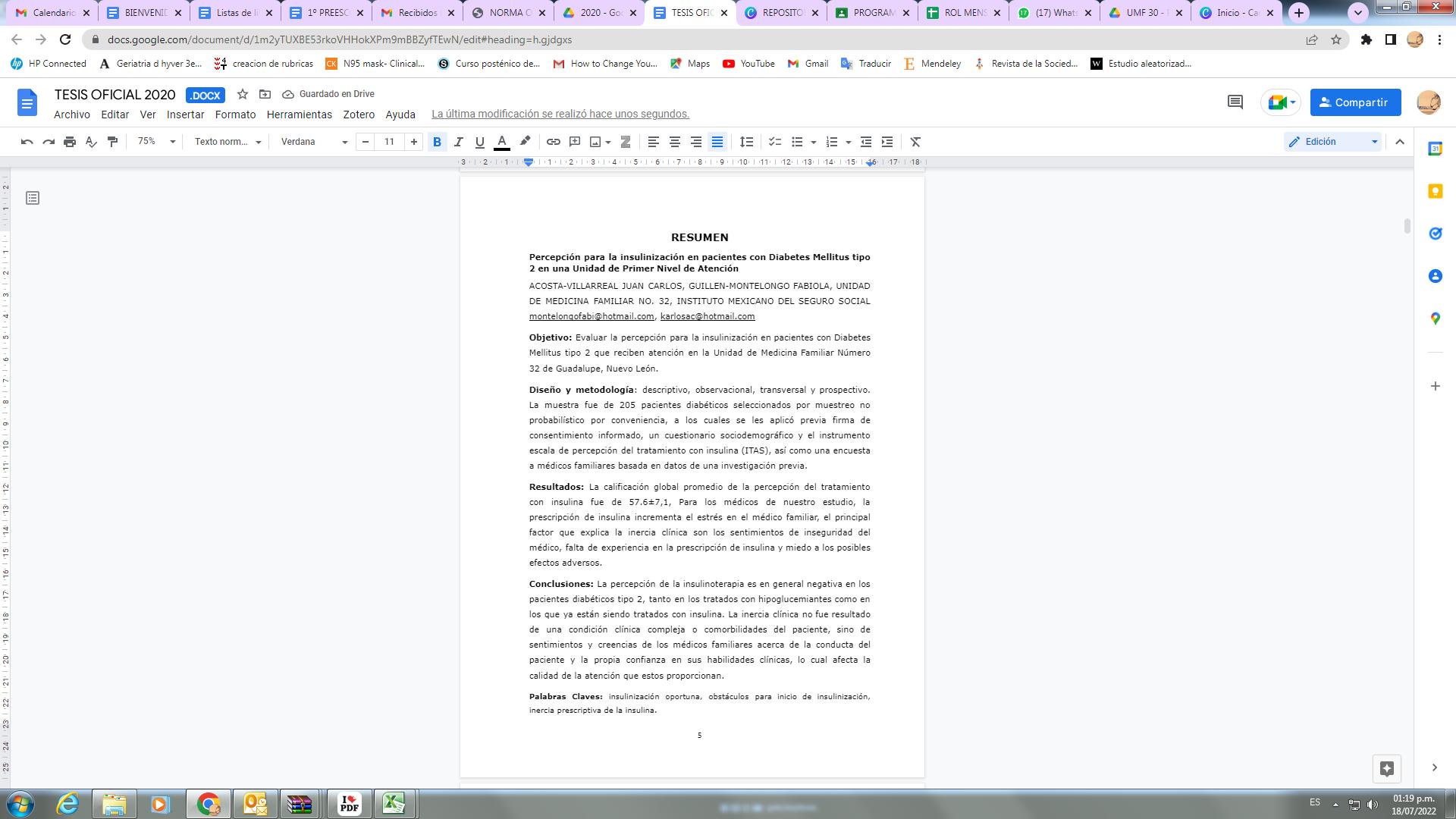Toggle bold formatting

tap(437, 142)
